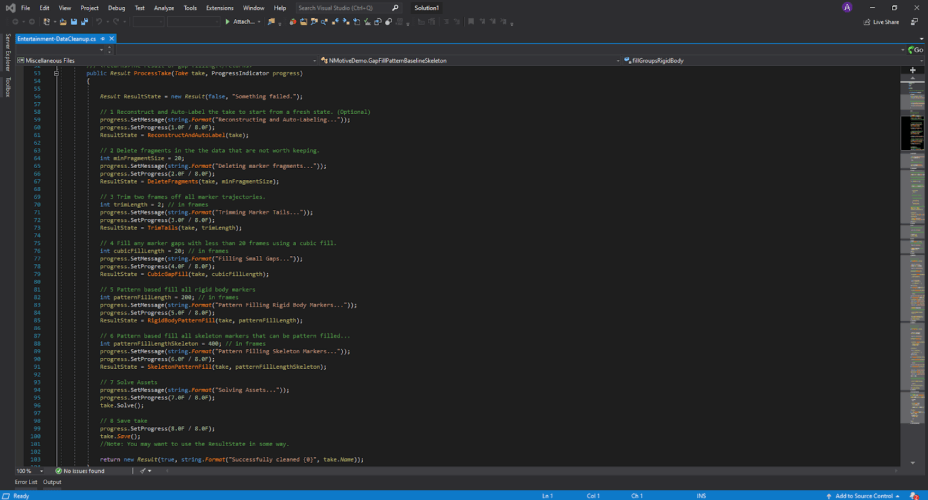Open the NMotiveDemo.GapFillPatternBaselineSkeleton type dropdown
This screenshot has height=500, width=928.
618,60
